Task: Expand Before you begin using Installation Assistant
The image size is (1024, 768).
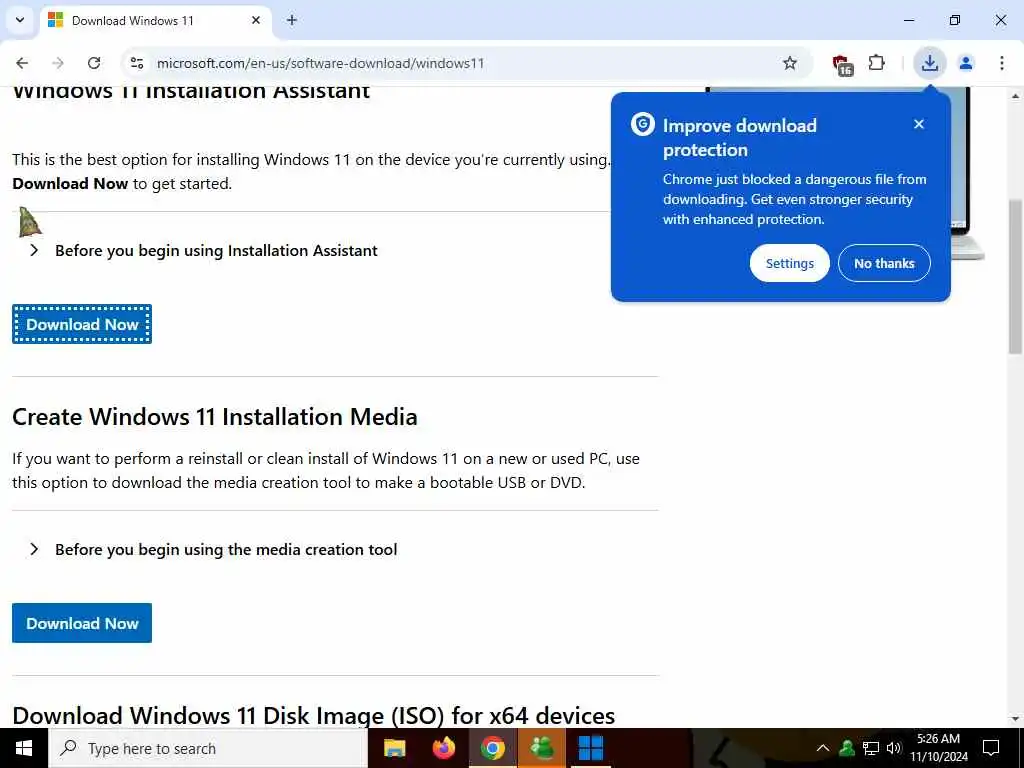Action: 204,251
